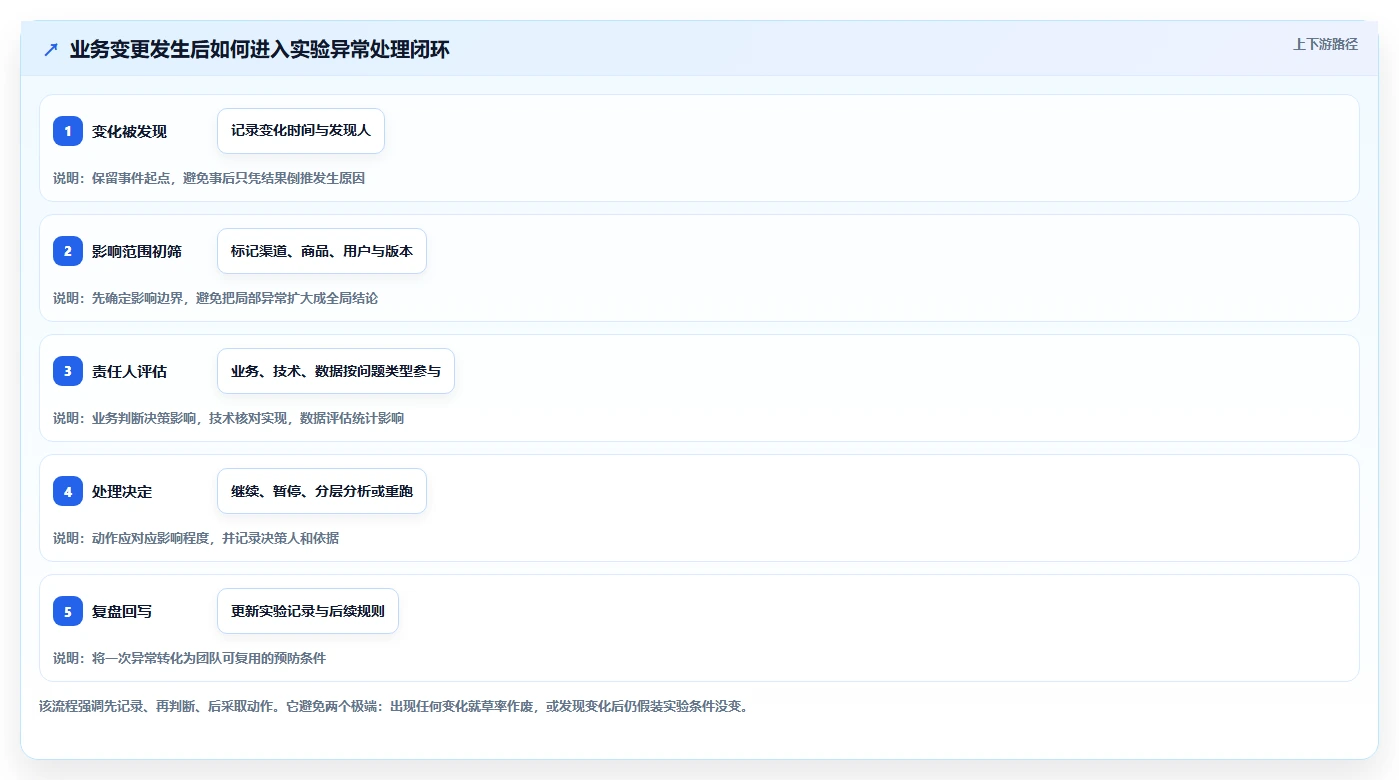This screenshot has height=780, width=1399.
Task: Click step number 2 badge
Action: pos(68,251)
